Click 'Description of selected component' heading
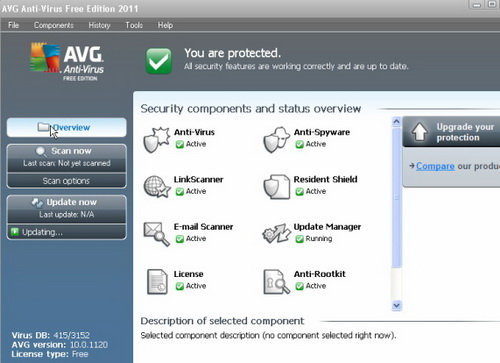The width and height of the screenshot is (500, 363). [x=222, y=321]
